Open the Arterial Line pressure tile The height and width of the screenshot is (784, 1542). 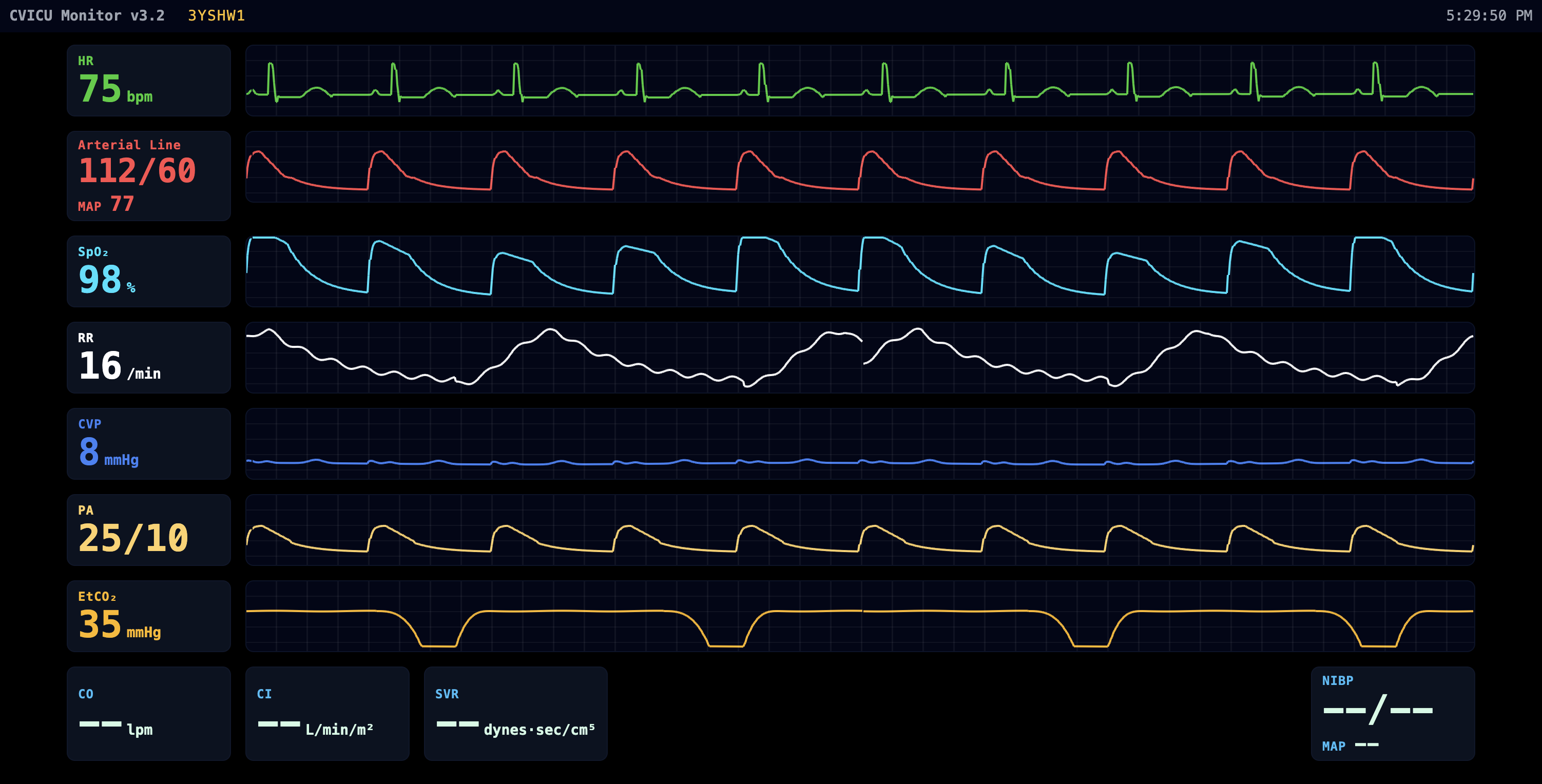[148, 175]
